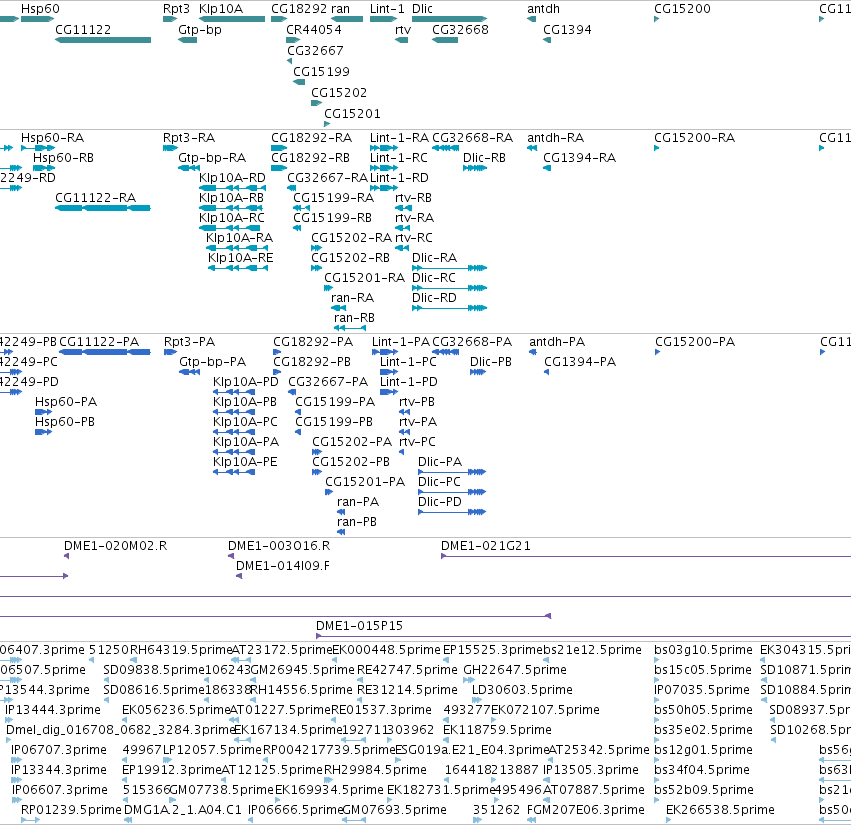The image size is (851, 825).
Task: Select the CG1394-RA transcript label
Action: [580, 157]
